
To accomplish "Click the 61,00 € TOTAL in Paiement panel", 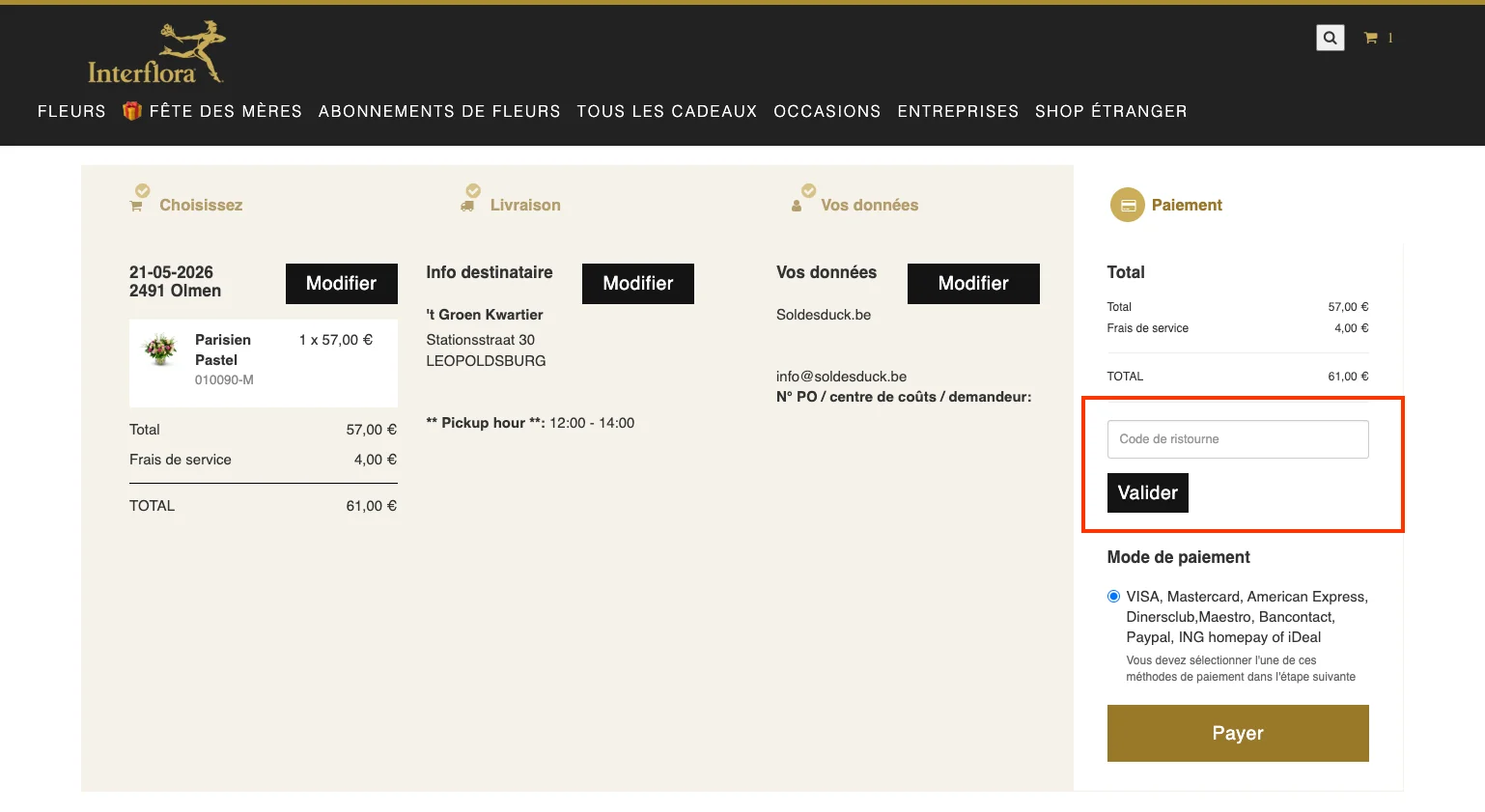I will (x=1348, y=377).
